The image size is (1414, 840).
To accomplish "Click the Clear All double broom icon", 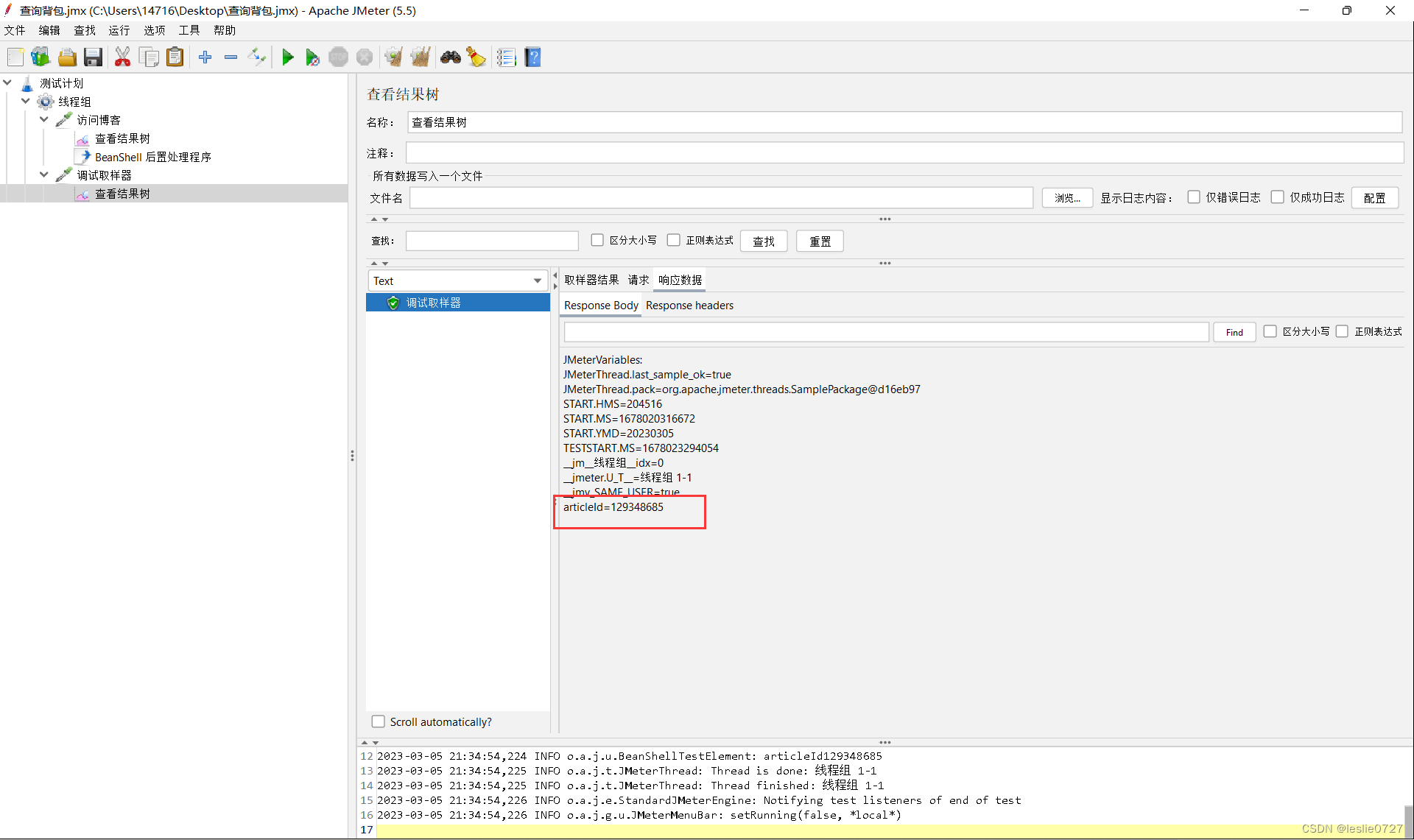I will tap(421, 57).
